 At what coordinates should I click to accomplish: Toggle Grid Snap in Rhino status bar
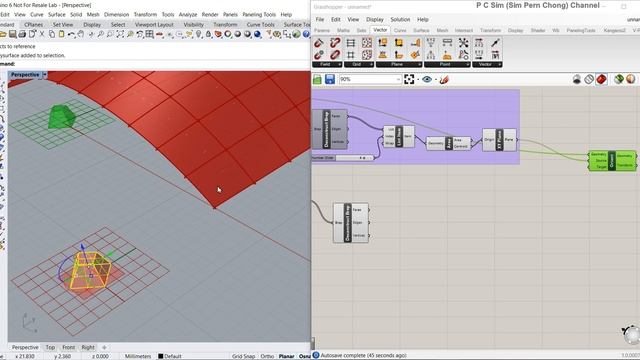243,356
